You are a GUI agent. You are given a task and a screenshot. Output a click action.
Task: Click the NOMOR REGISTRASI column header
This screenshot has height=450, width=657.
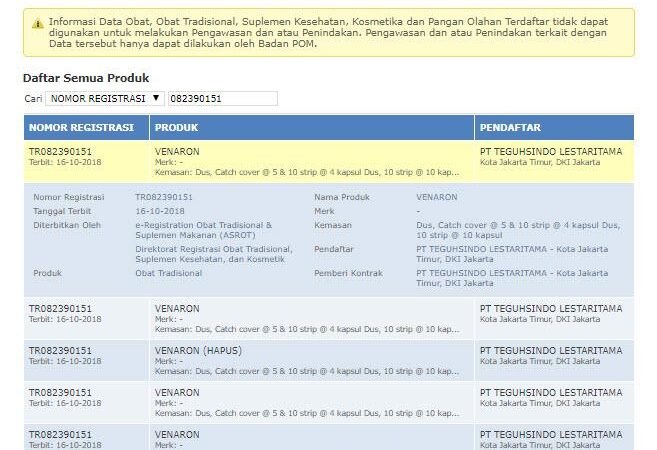(81, 128)
